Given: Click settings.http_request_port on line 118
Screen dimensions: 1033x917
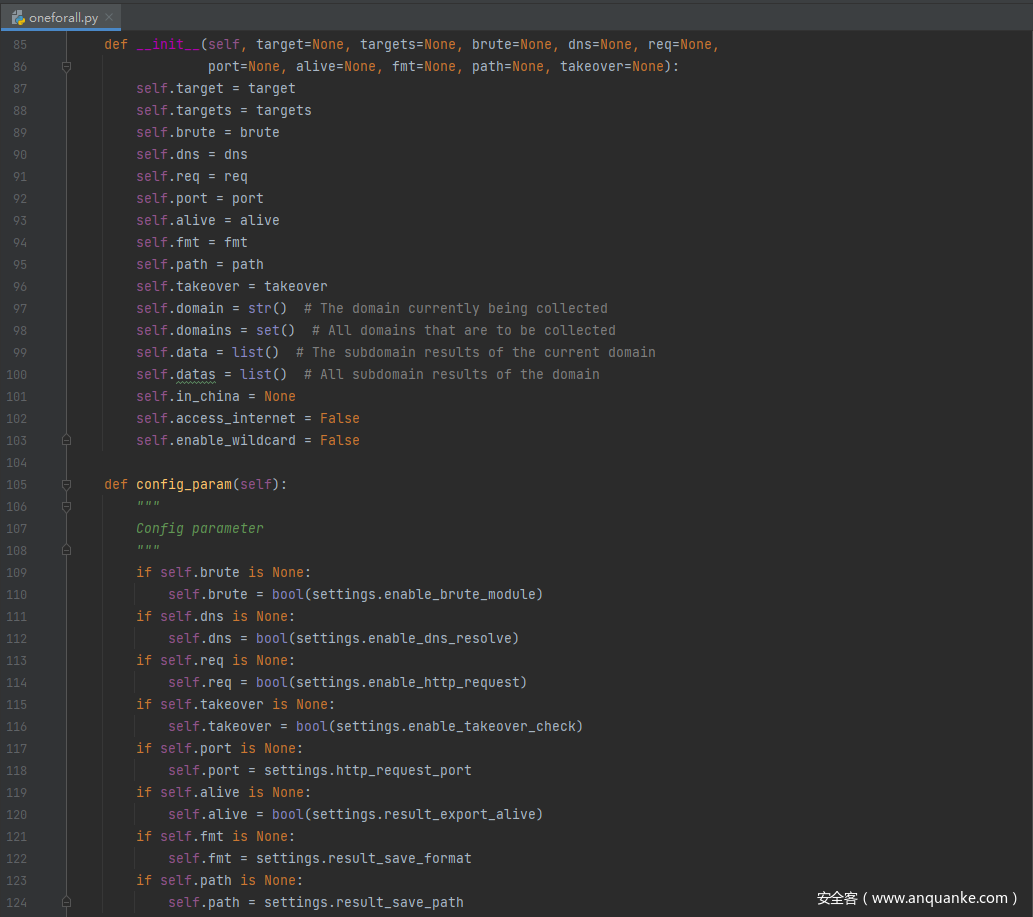Looking at the screenshot, I should (367, 770).
